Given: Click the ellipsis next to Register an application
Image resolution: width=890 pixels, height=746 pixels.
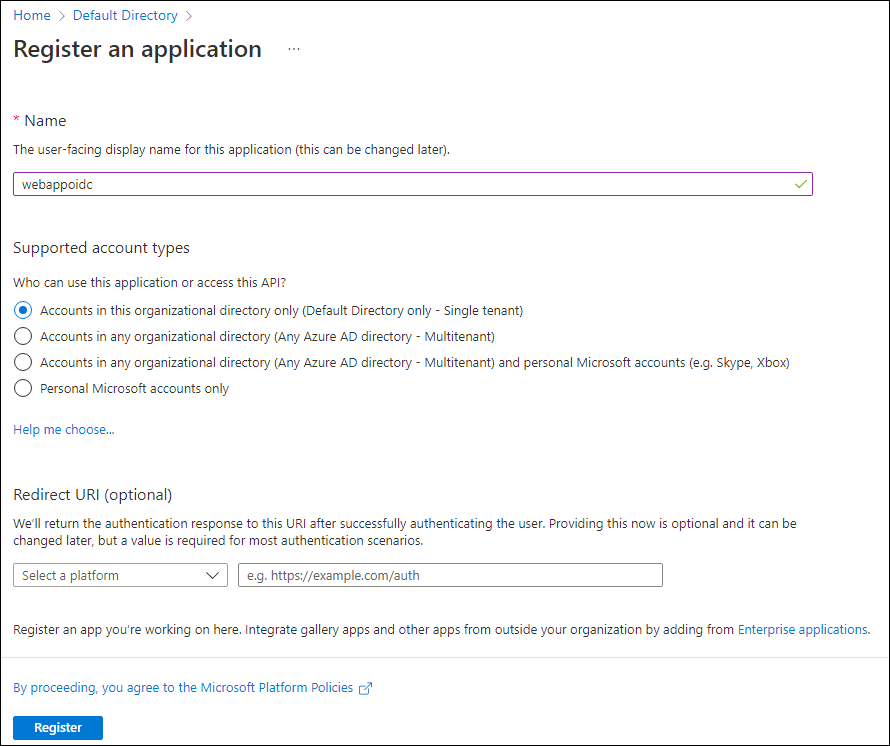Looking at the screenshot, I should click(x=293, y=48).
